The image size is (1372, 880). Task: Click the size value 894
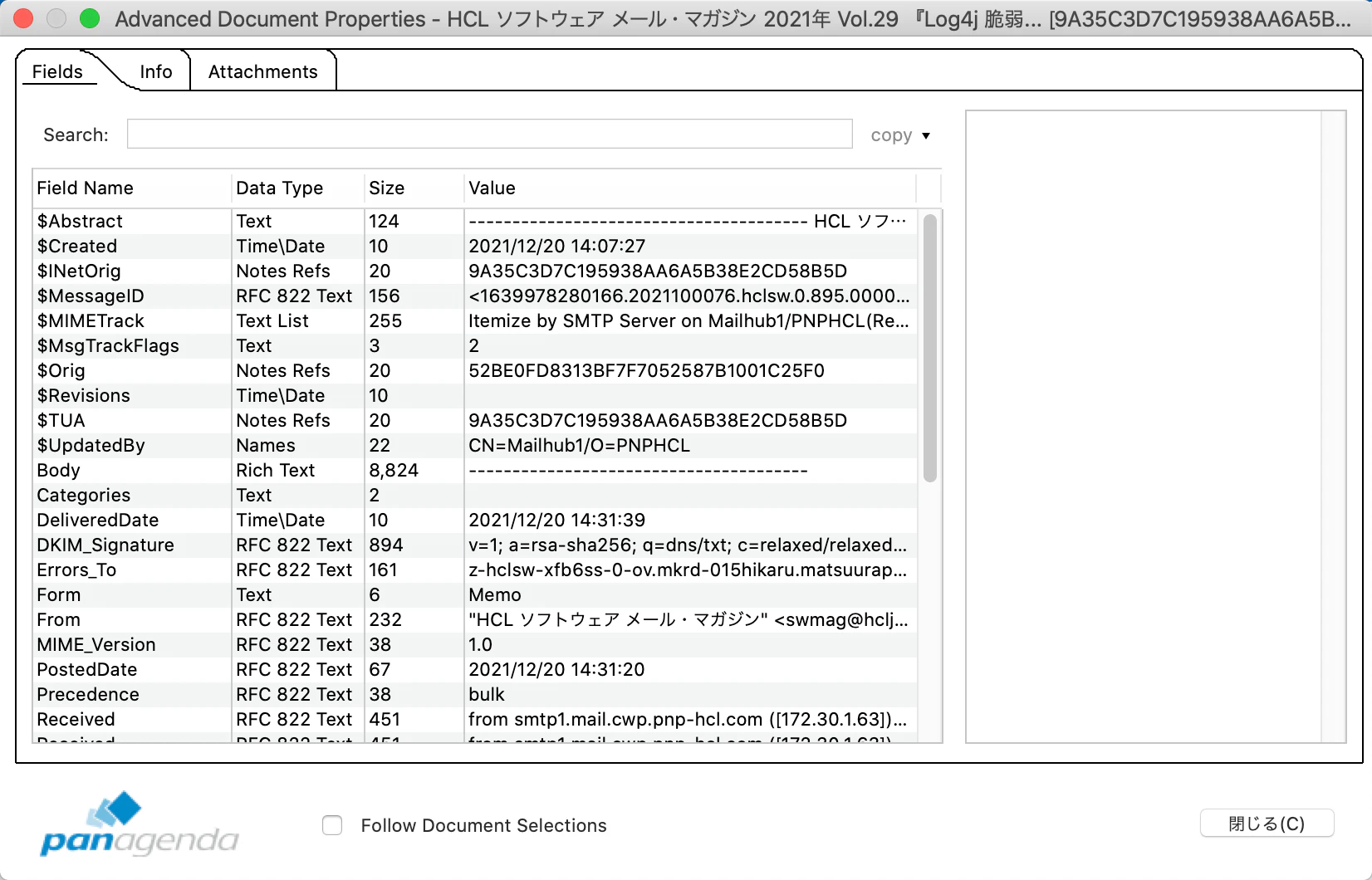click(x=386, y=545)
